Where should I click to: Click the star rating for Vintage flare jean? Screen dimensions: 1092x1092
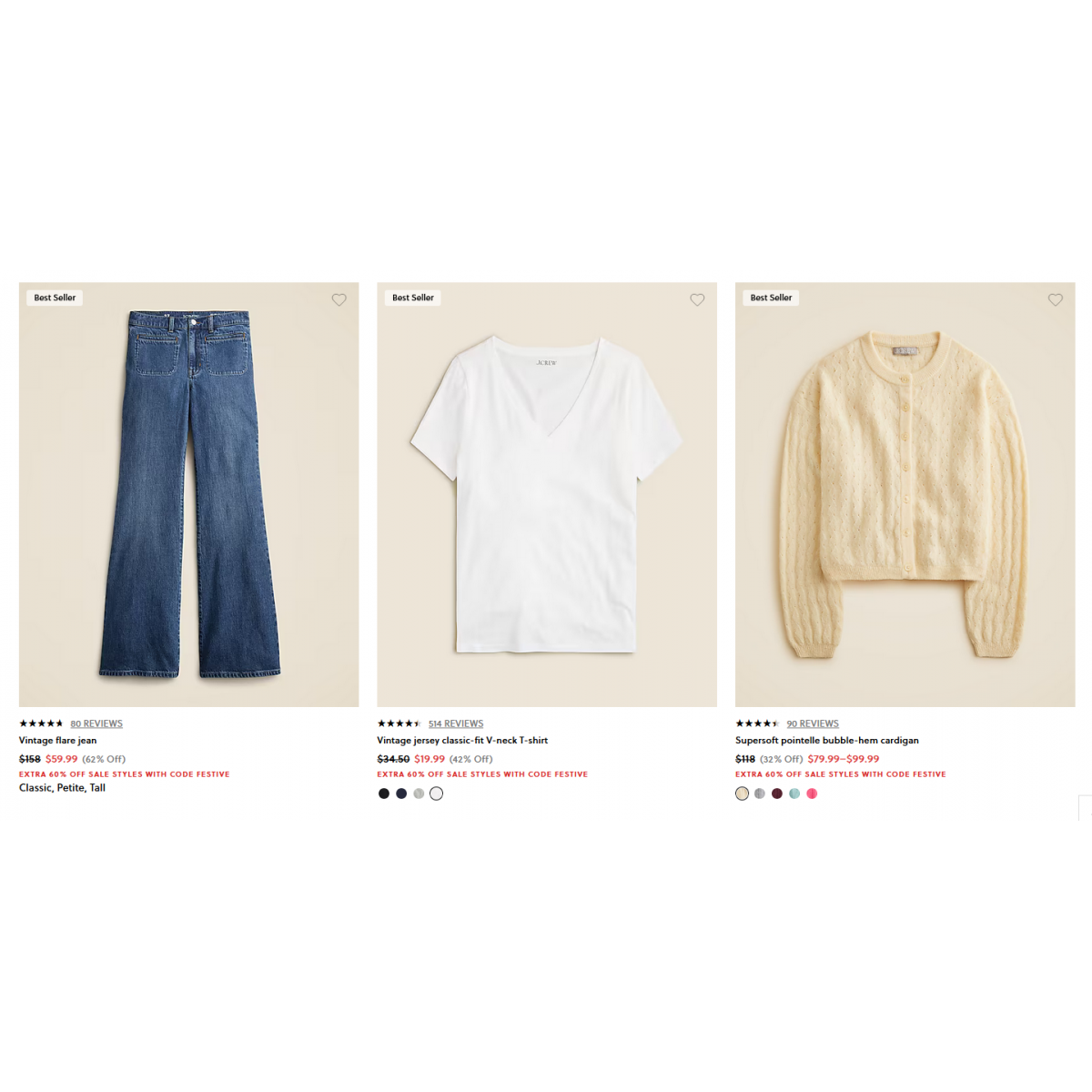point(41,723)
